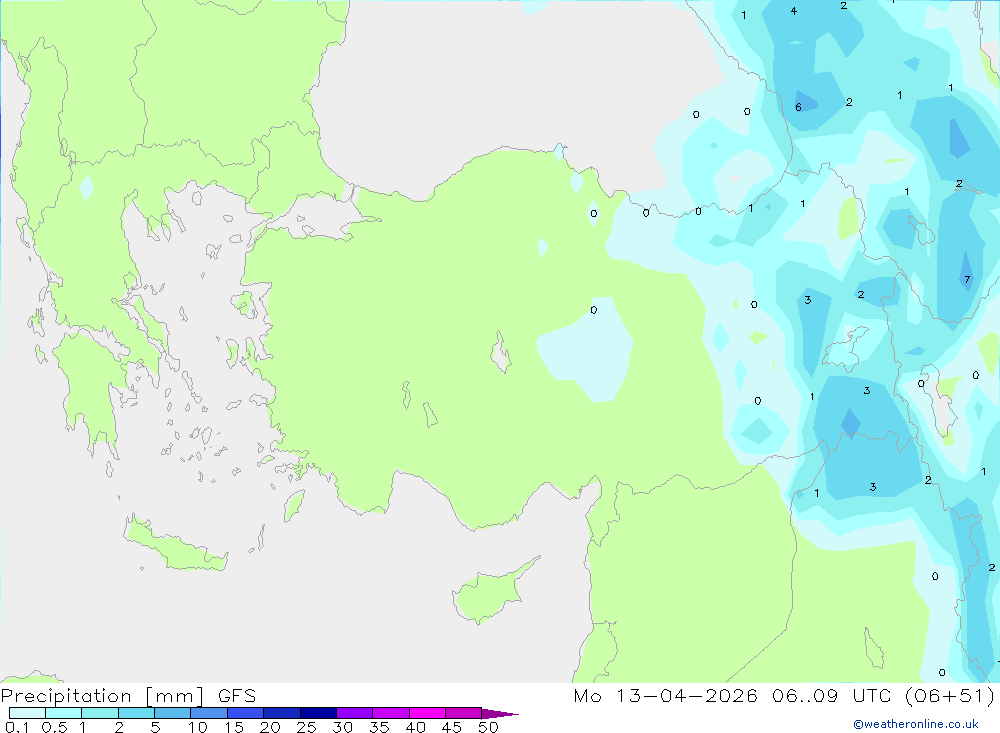Click the 0.1–0.5 mm palest legend swatch
The width and height of the screenshot is (1000, 733).
point(27,713)
